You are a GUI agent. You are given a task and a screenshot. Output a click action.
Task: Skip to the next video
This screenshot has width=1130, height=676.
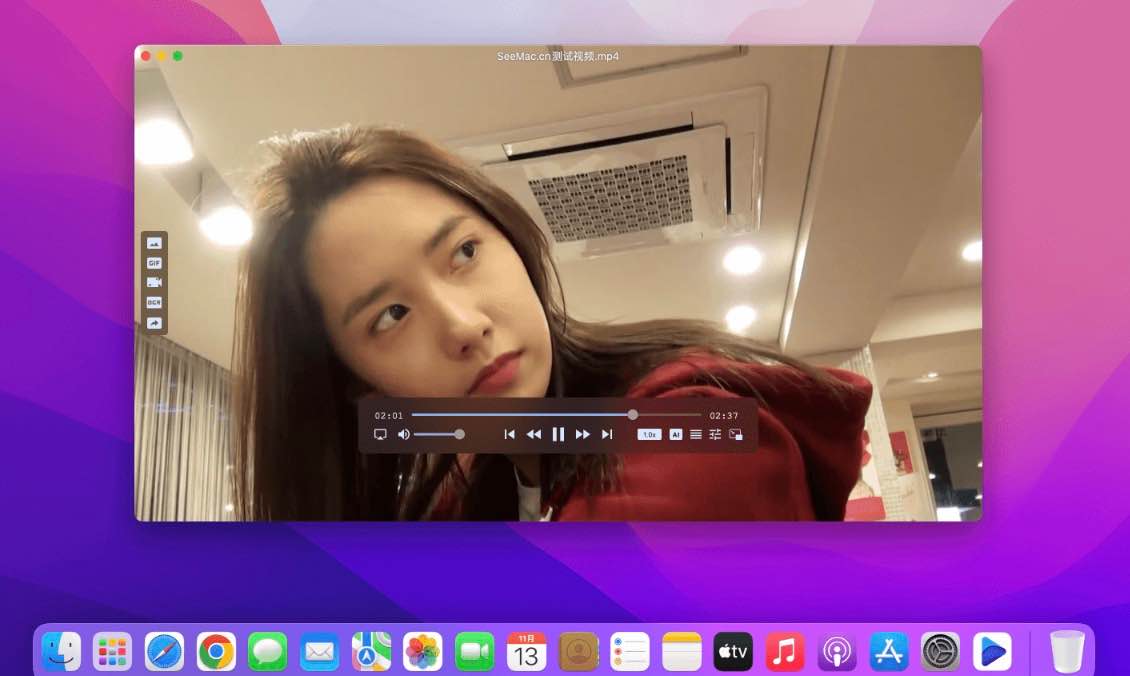coord(608,435)
